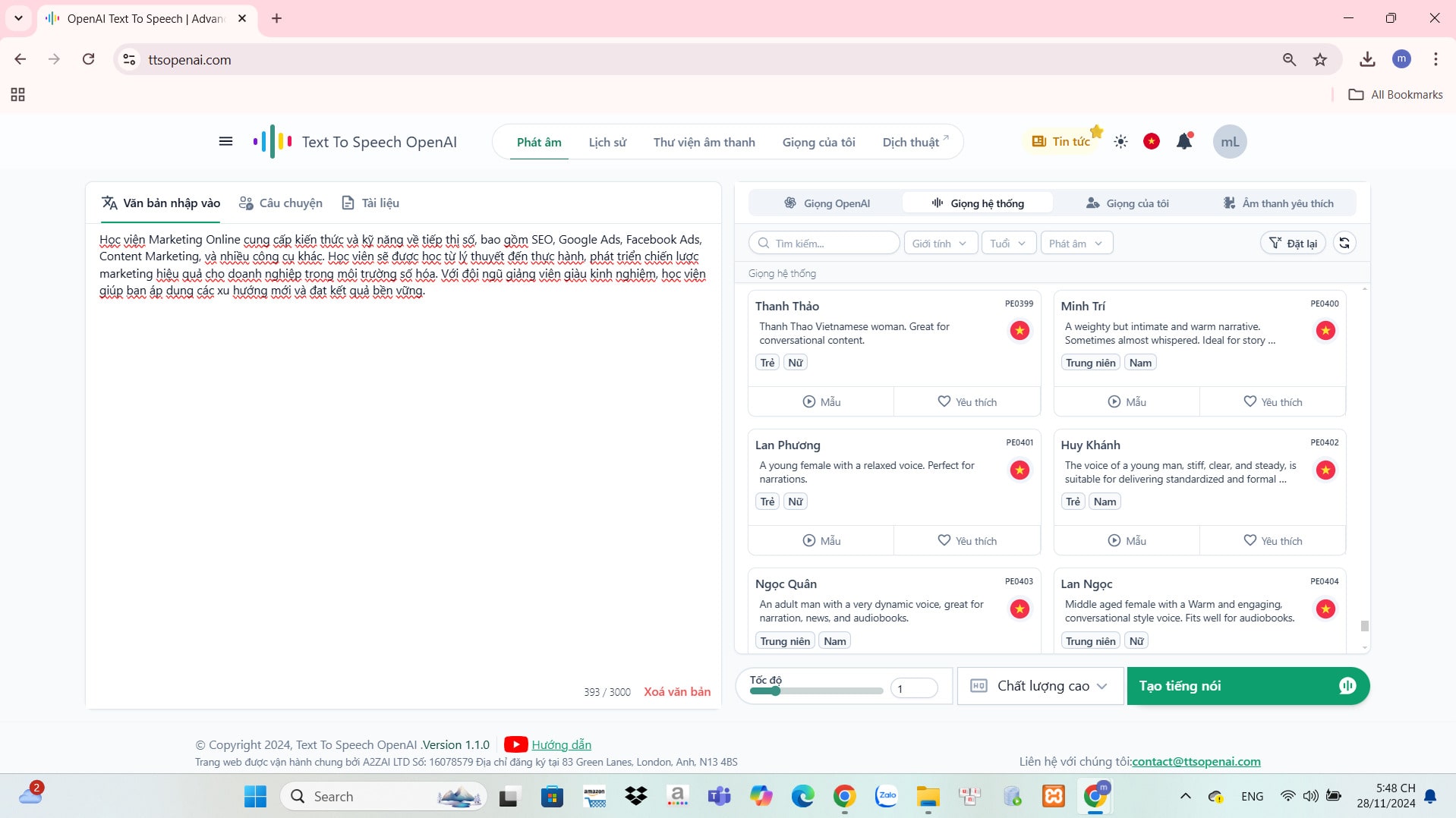The height and width of the screenshot is (818, 1456).
Task: Expand the Phát âm filter dropdown
Action: coord(1076,243)
